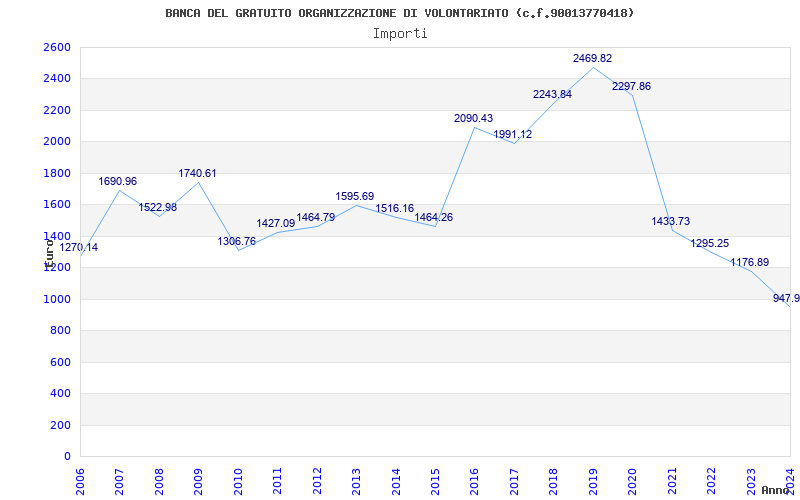Click x-axis year 2014
Image resolution: width=800 pixels, height=500 pixels.
[x=396, y=481]
